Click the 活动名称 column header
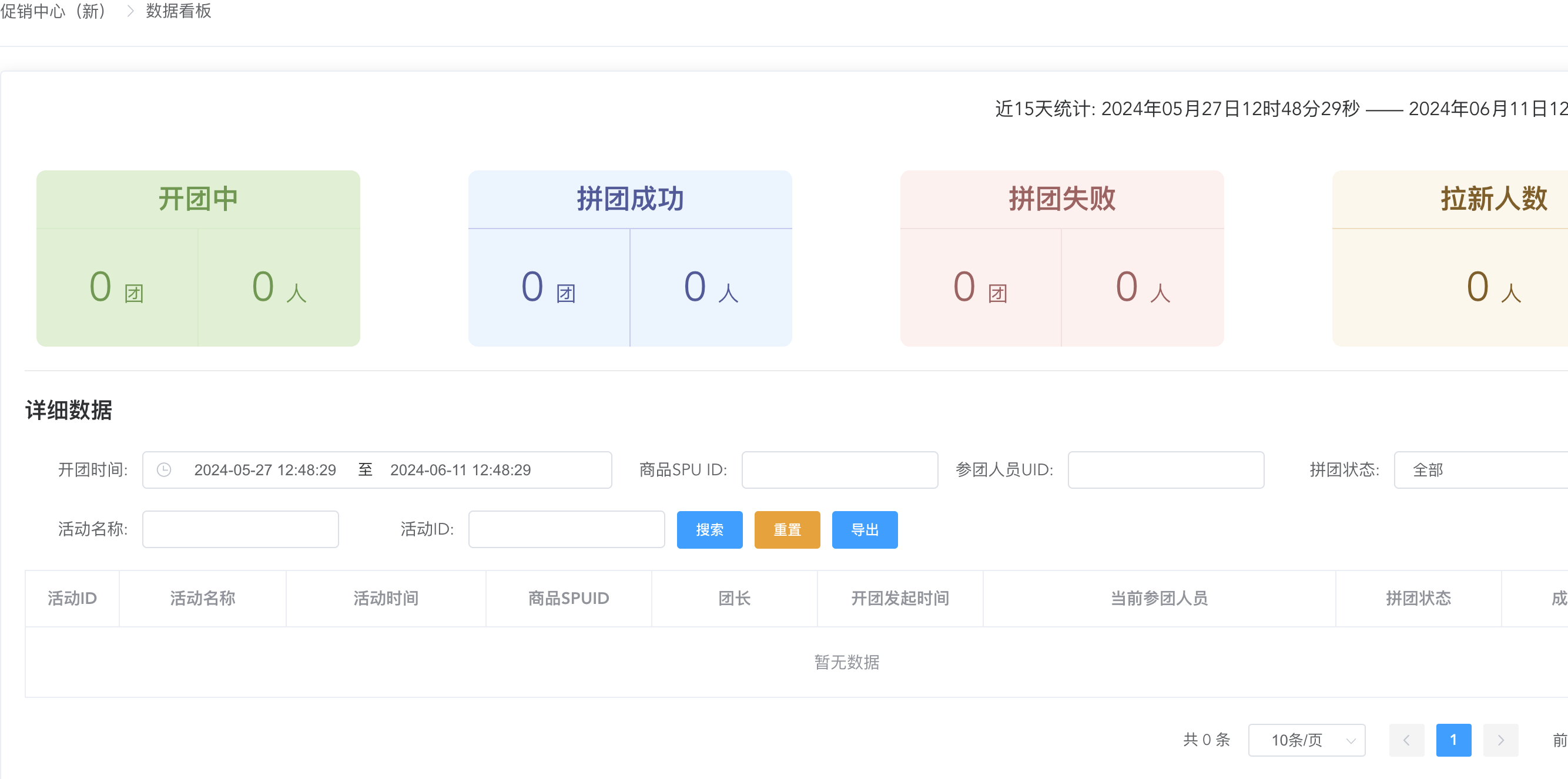This screenshot has height=779, width=1568. tap(203, 598)
